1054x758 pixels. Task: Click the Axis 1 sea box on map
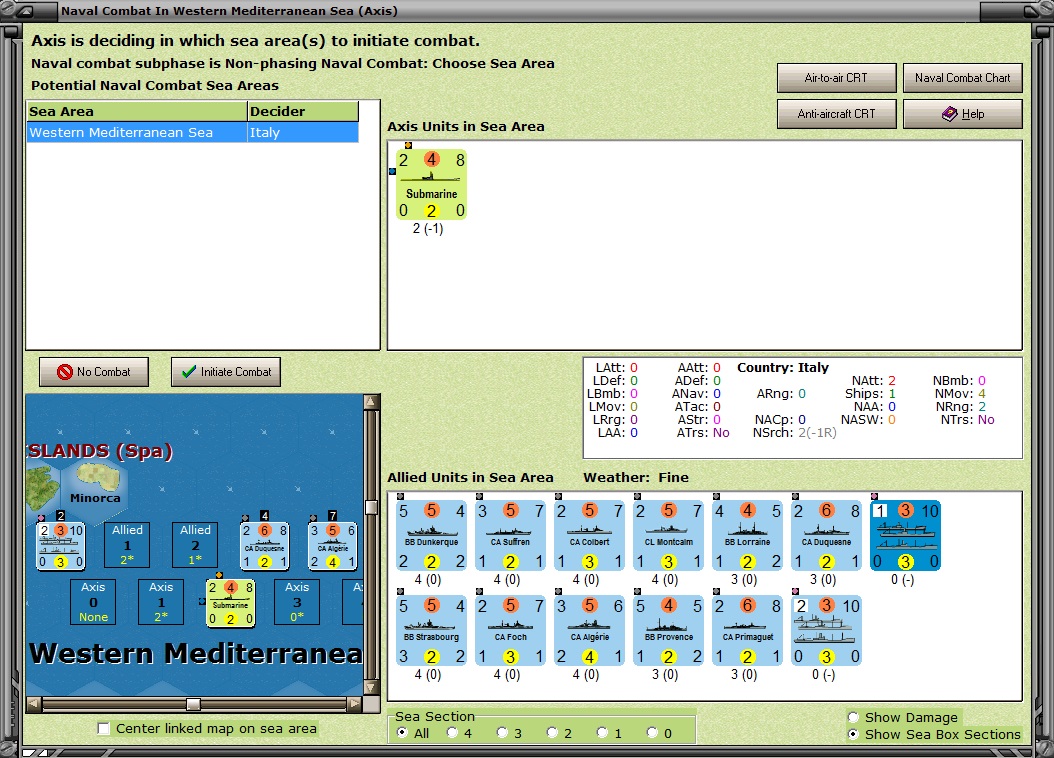point(161,602)
